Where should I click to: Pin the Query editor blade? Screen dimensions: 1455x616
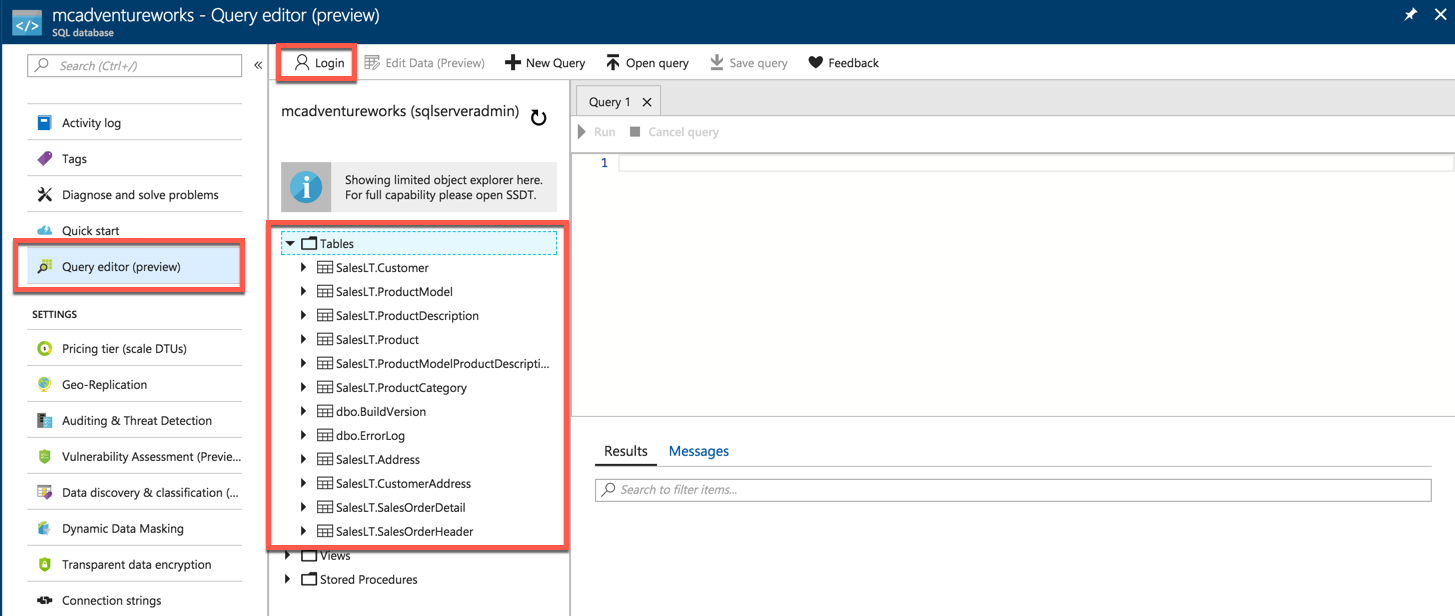coord(1411,14)
